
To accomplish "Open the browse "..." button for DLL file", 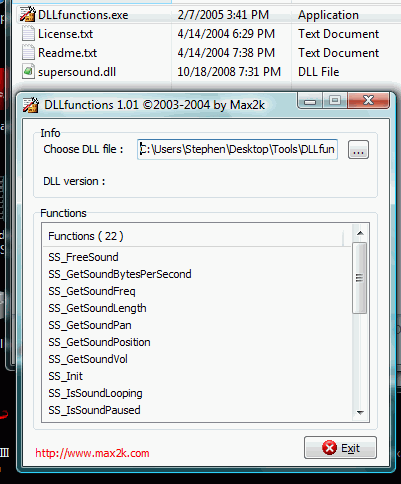I will coord(358,149).
